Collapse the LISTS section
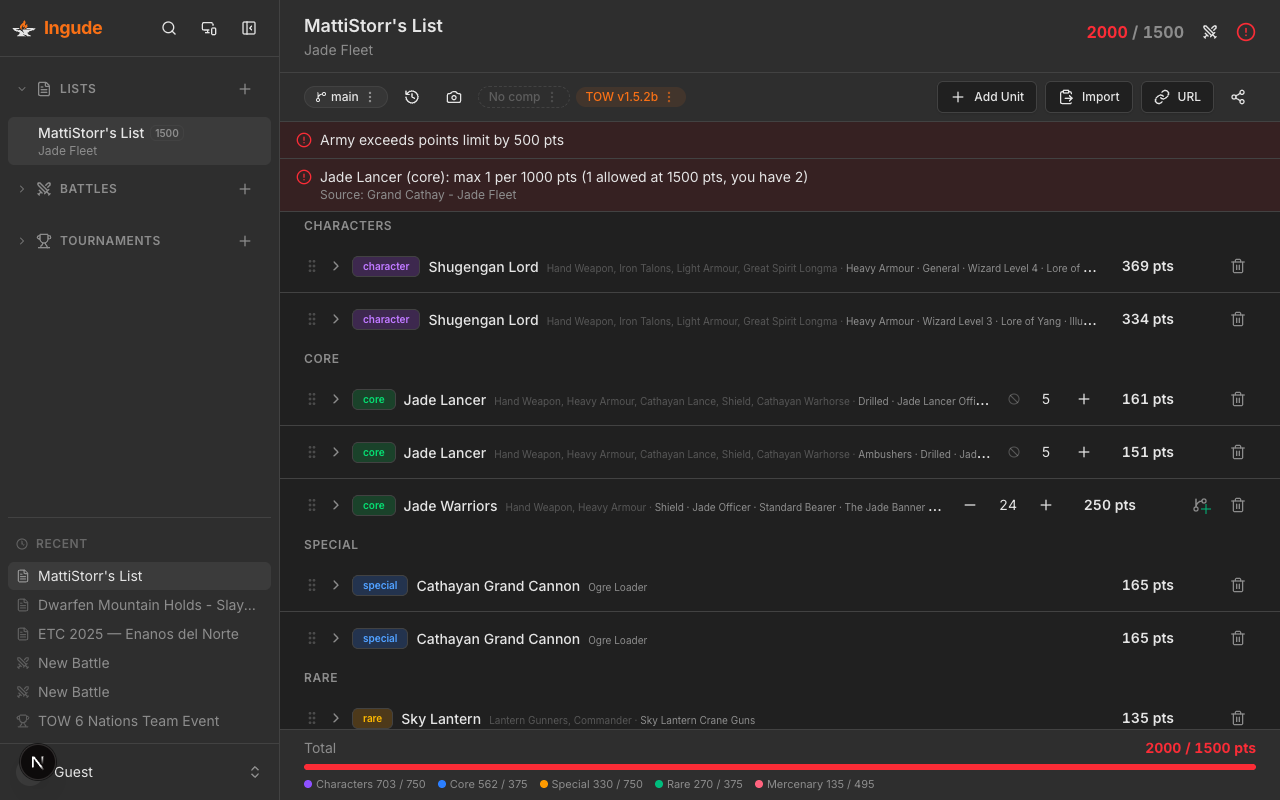Image resolution: width=1280 pixels, height=800 pixels. (21, 88)
